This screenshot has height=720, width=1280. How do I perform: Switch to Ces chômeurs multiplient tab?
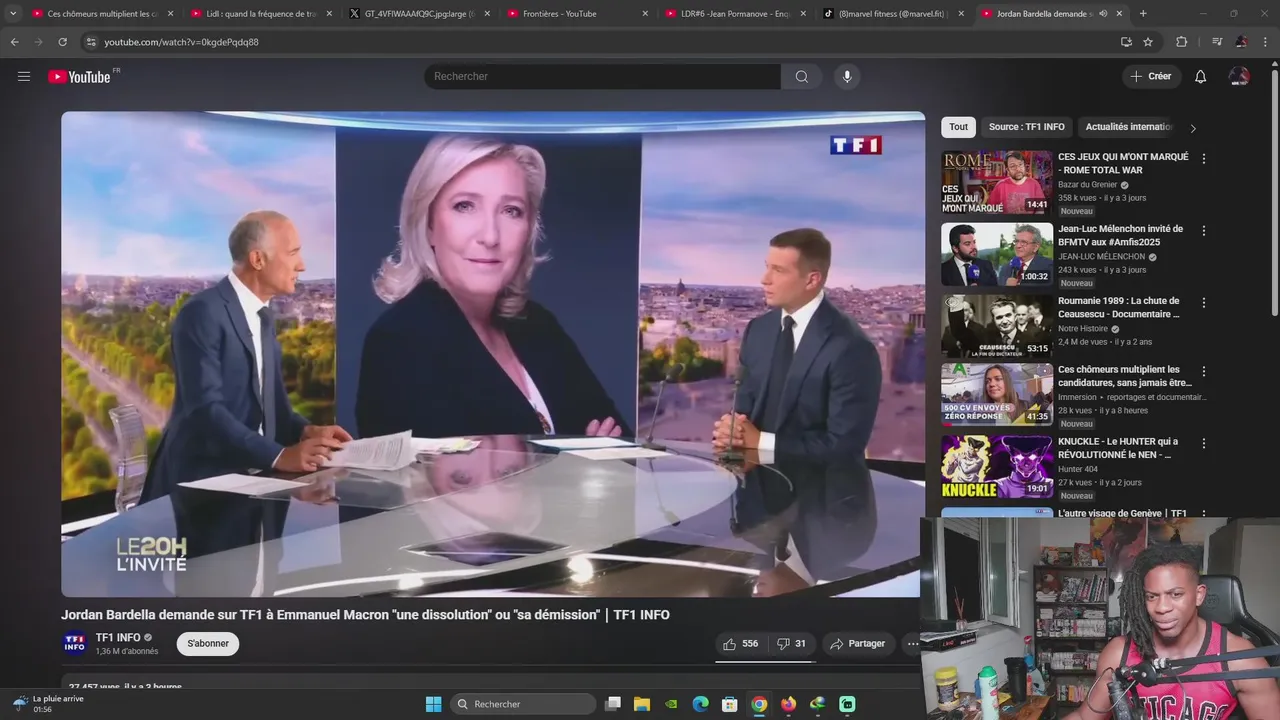click(102, 14)
